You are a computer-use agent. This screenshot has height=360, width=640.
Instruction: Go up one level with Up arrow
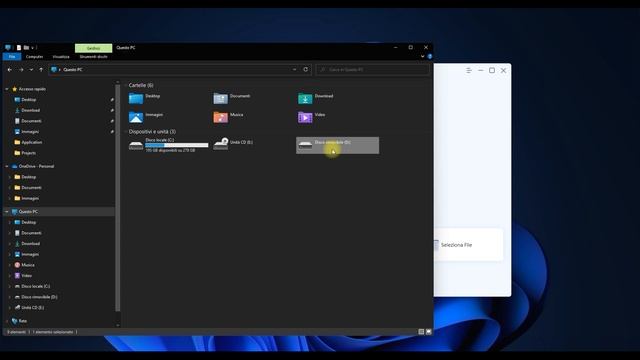click(x=41, y=70)
